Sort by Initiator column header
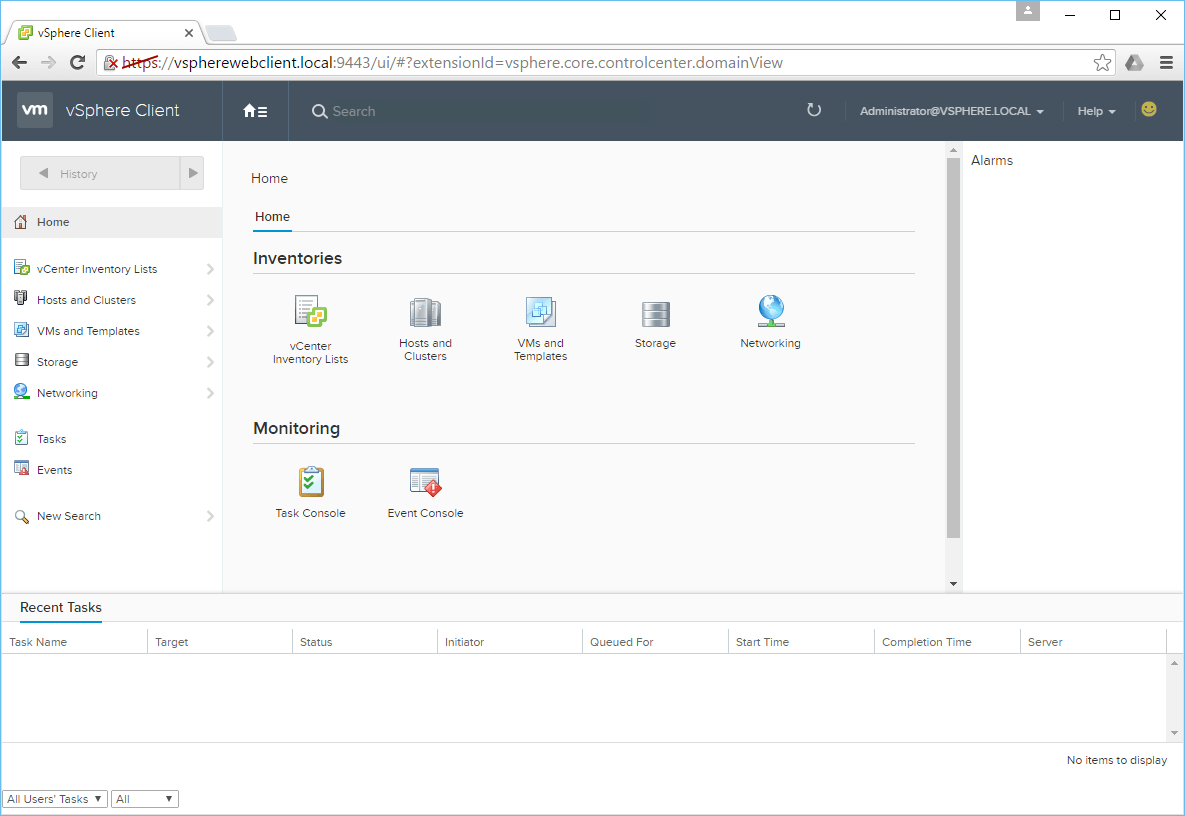1185x816 pixels. pos(509,641)
